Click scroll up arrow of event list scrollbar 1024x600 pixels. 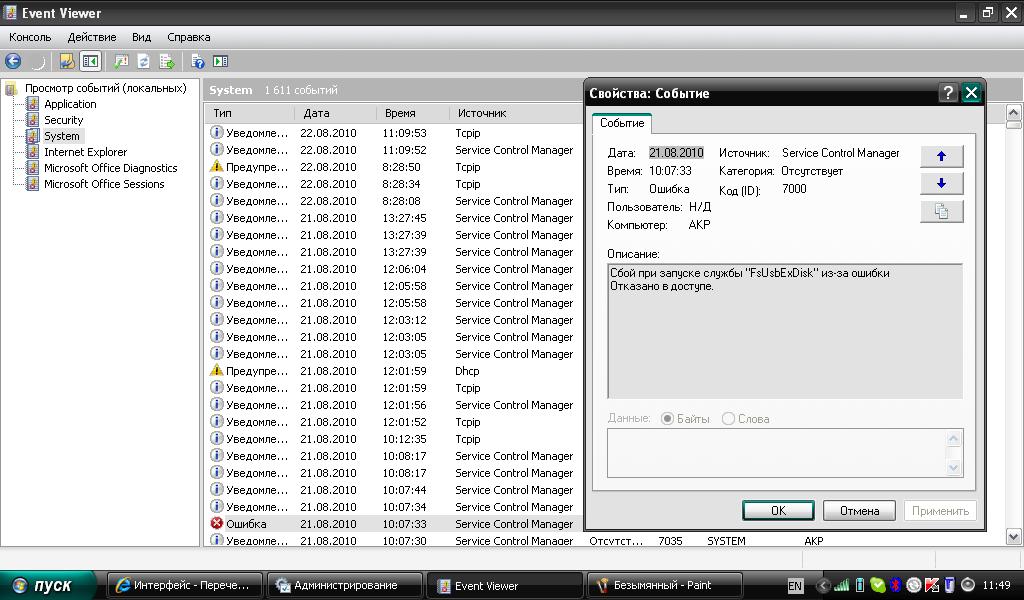(x=1013, y=112)
